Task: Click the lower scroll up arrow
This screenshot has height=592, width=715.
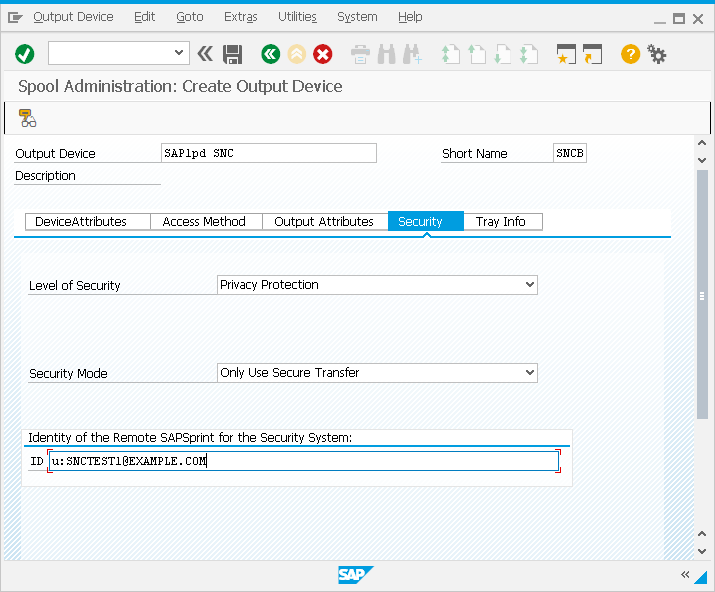Action: (x=702, y=534)
